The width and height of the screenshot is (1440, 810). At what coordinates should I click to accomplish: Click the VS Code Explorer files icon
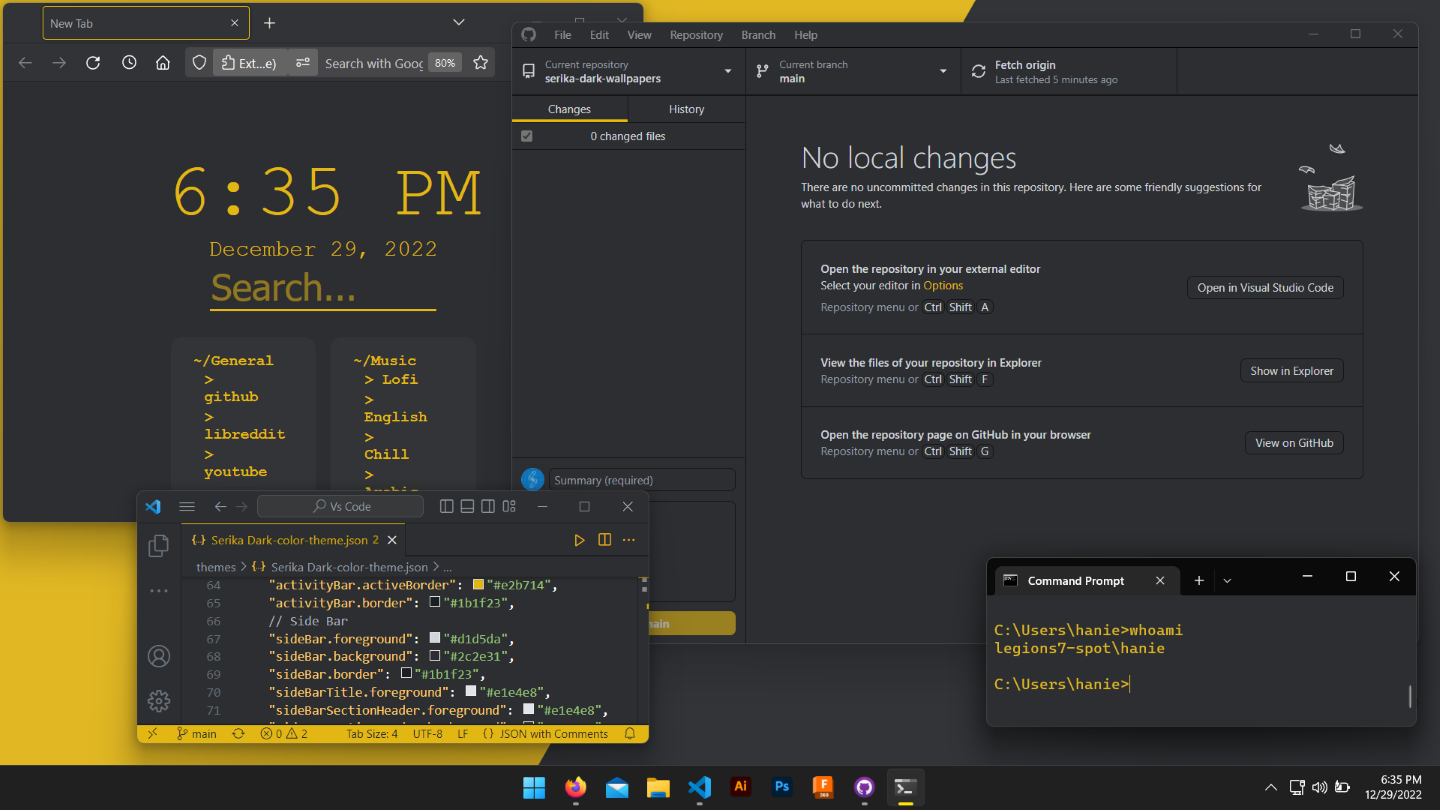pyautogui.click(x=158, y=546)
